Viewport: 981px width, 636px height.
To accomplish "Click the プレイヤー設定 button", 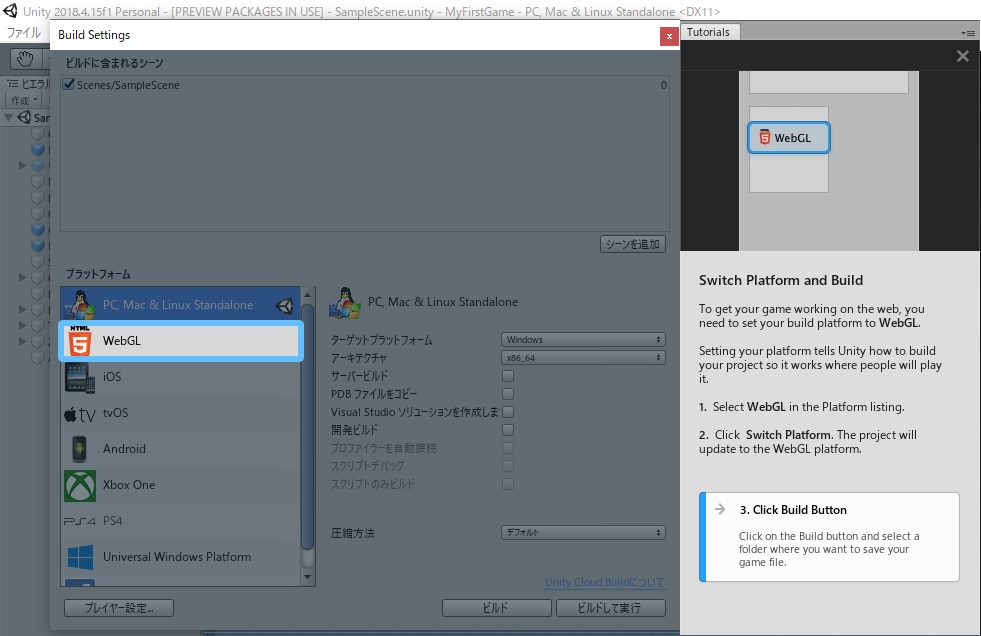I will [119, 608].
